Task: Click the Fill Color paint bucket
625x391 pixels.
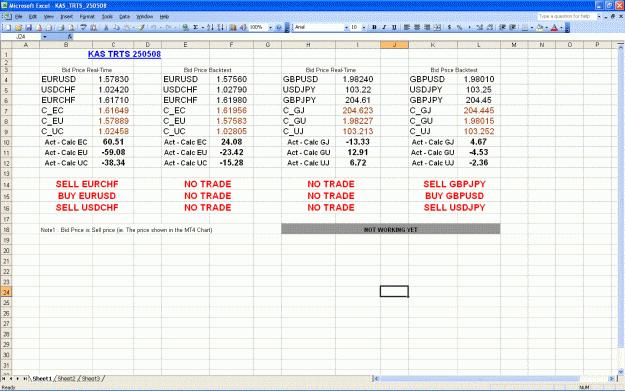Action: click(x=540, y=27)
